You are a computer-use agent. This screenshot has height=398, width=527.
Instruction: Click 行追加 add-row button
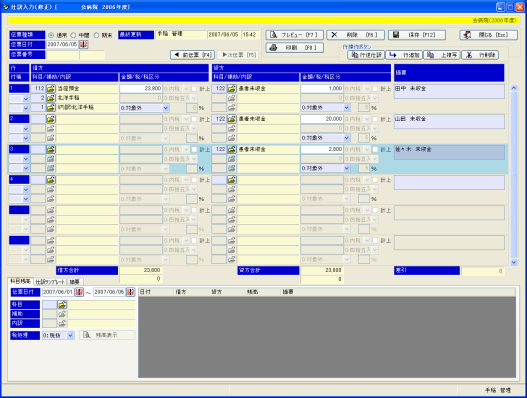pos(404,55)
